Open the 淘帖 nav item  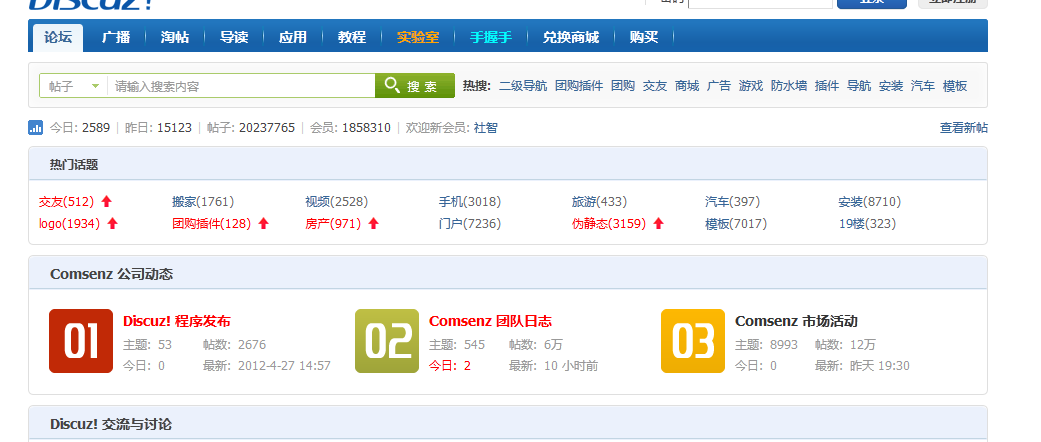175,37
